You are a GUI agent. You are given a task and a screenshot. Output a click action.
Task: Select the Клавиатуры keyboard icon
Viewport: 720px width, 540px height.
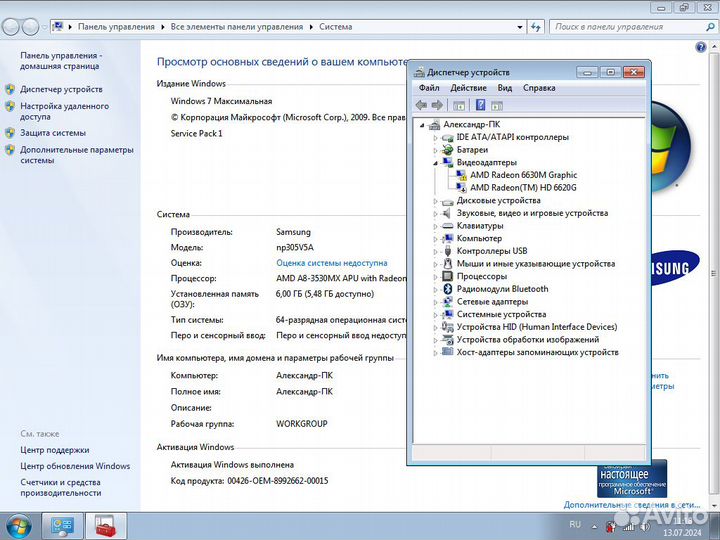pos(447,226)
